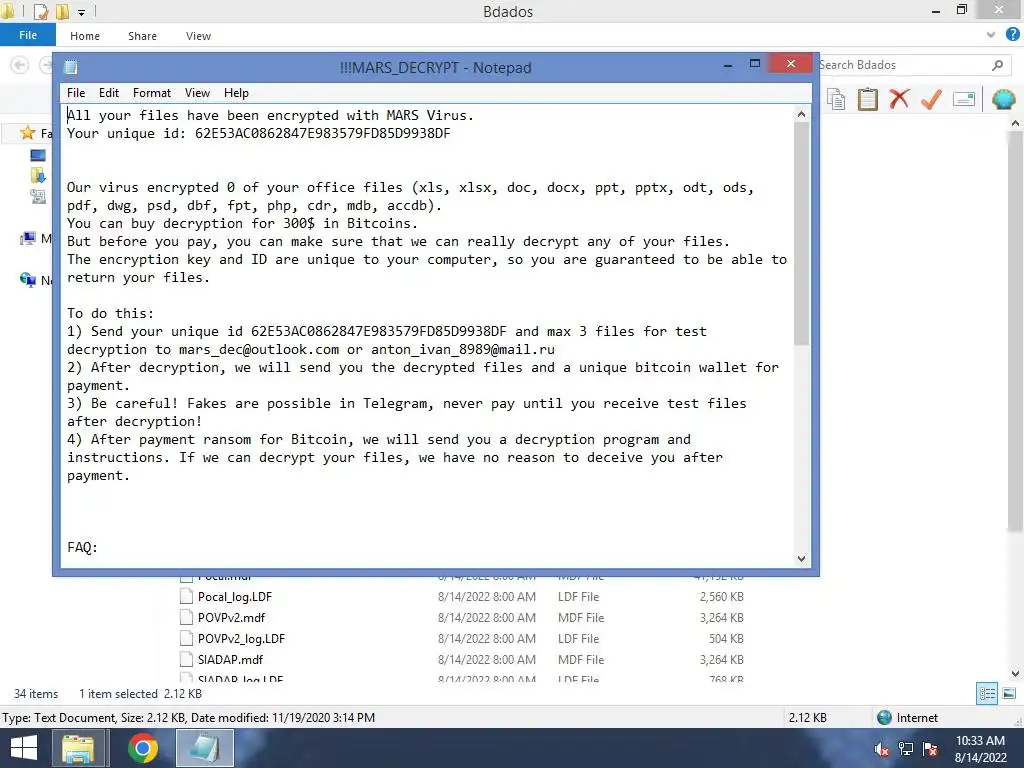Click the Notepad icon in the title bar

(71, 67)
